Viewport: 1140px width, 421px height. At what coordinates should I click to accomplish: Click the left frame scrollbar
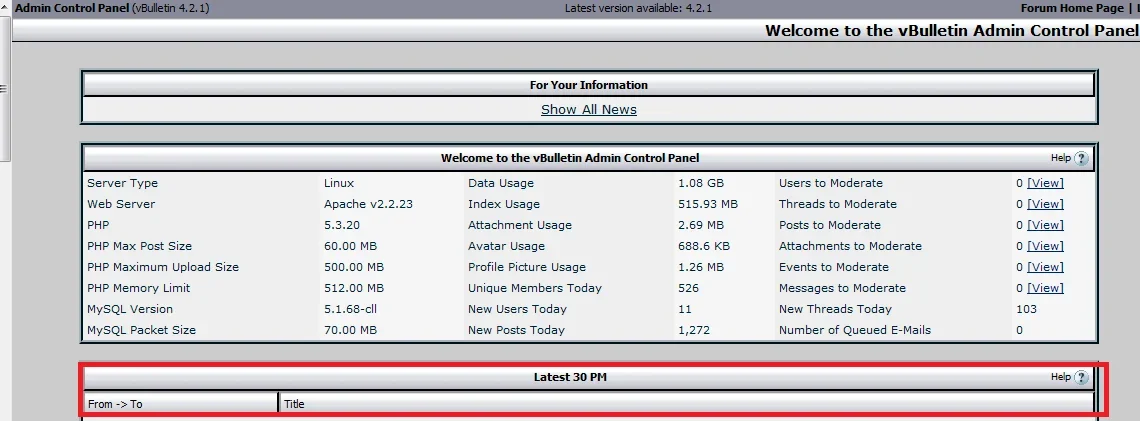tap(5, 87)
